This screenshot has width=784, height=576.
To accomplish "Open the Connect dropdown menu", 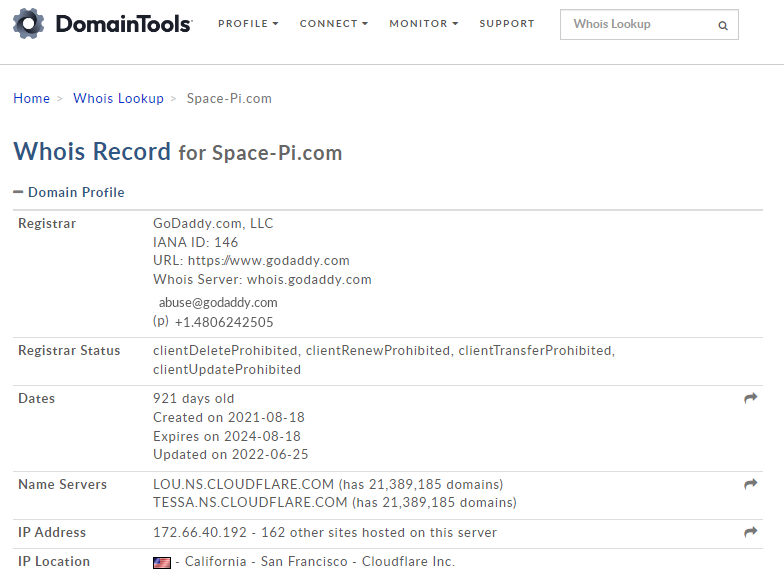I will coord(334,24).
